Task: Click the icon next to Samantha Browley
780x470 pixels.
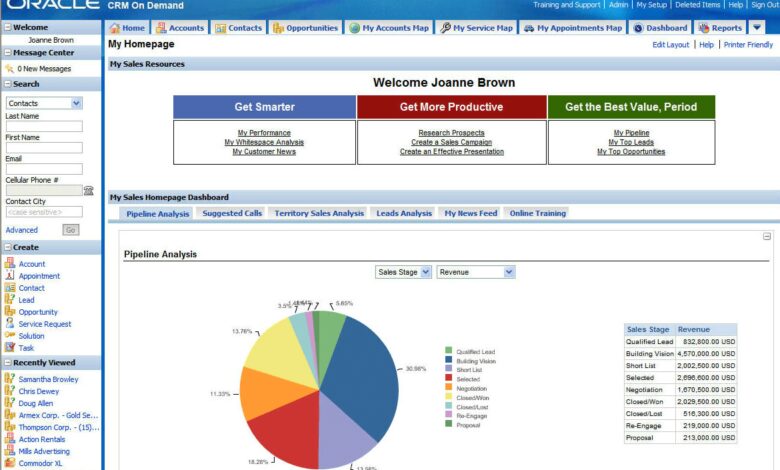Action: pos(10,378)
